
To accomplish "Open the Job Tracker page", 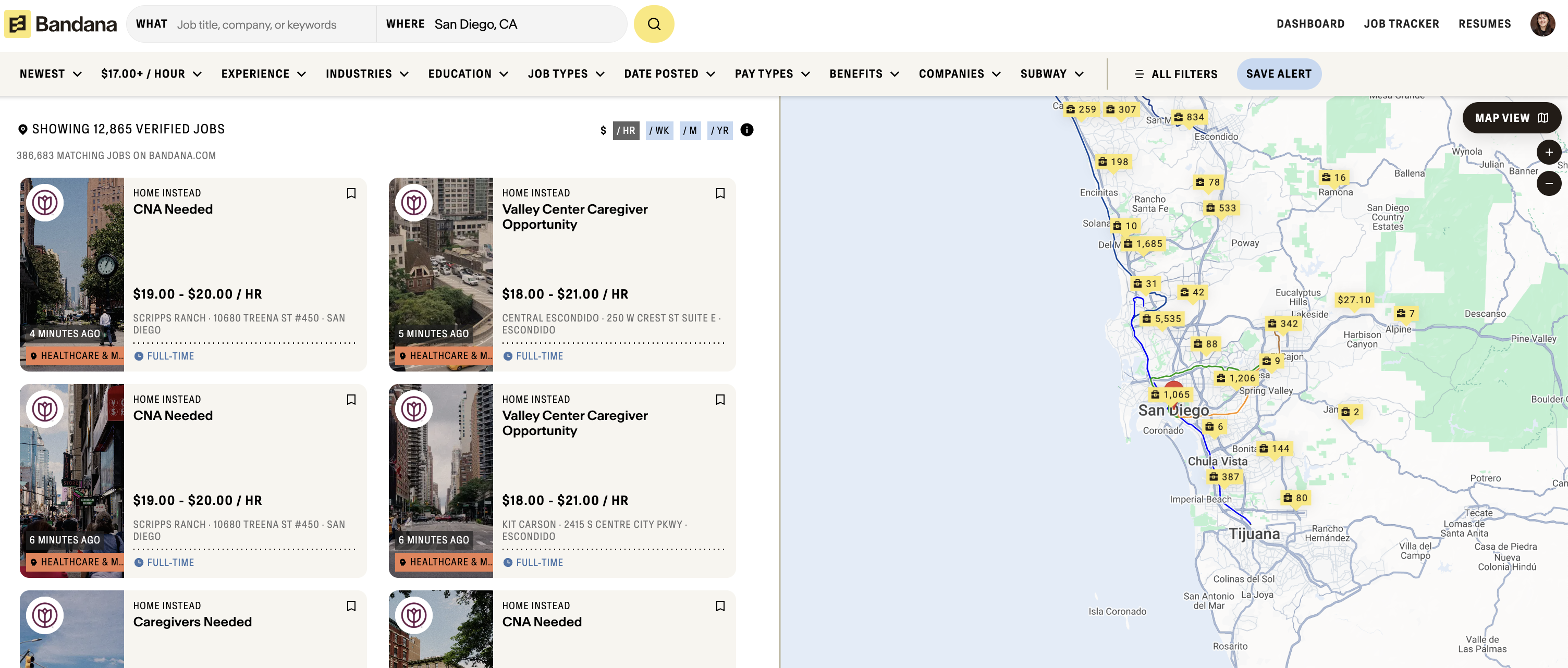I will point(1401,24).
